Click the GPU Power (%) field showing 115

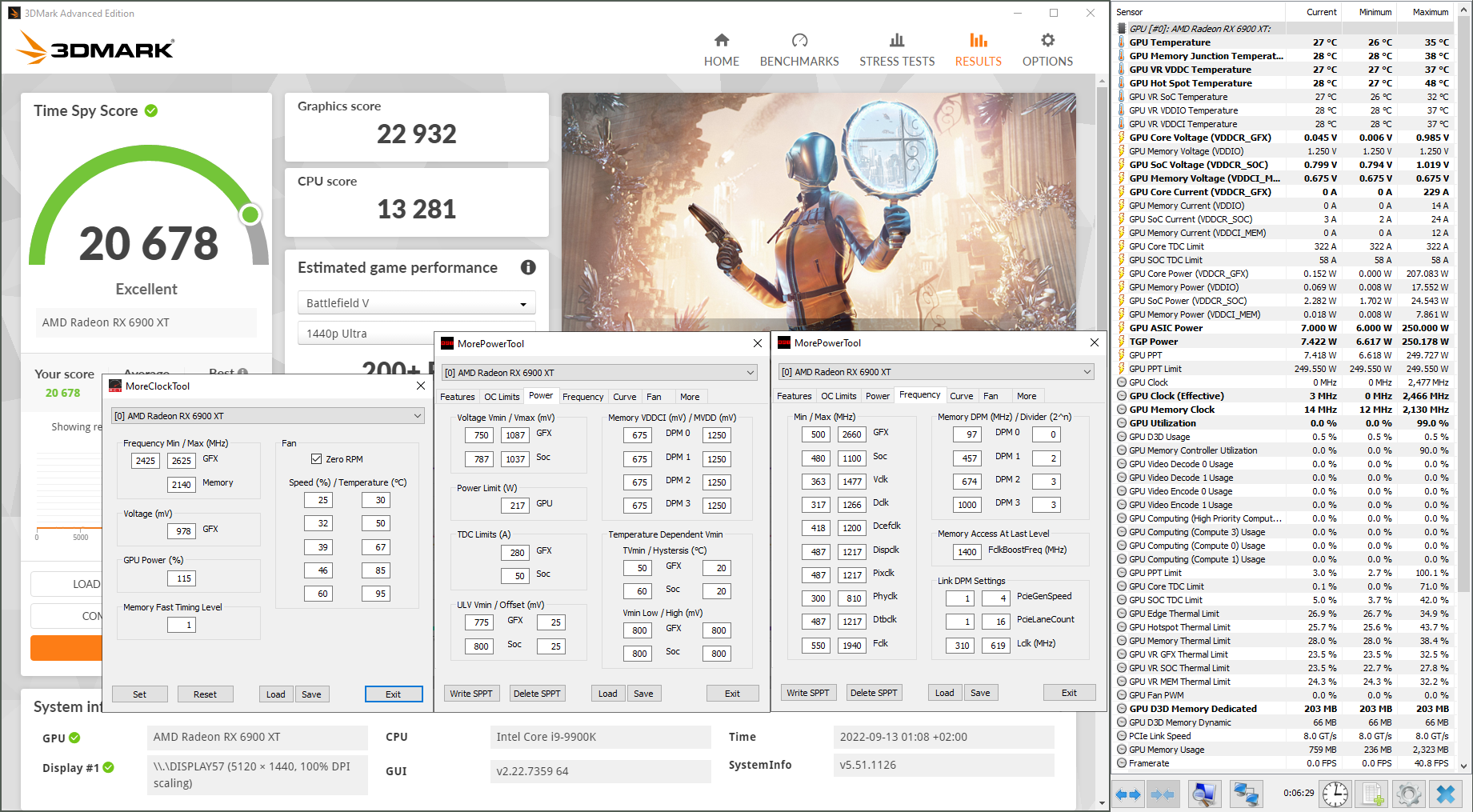[x=182, y=578]
